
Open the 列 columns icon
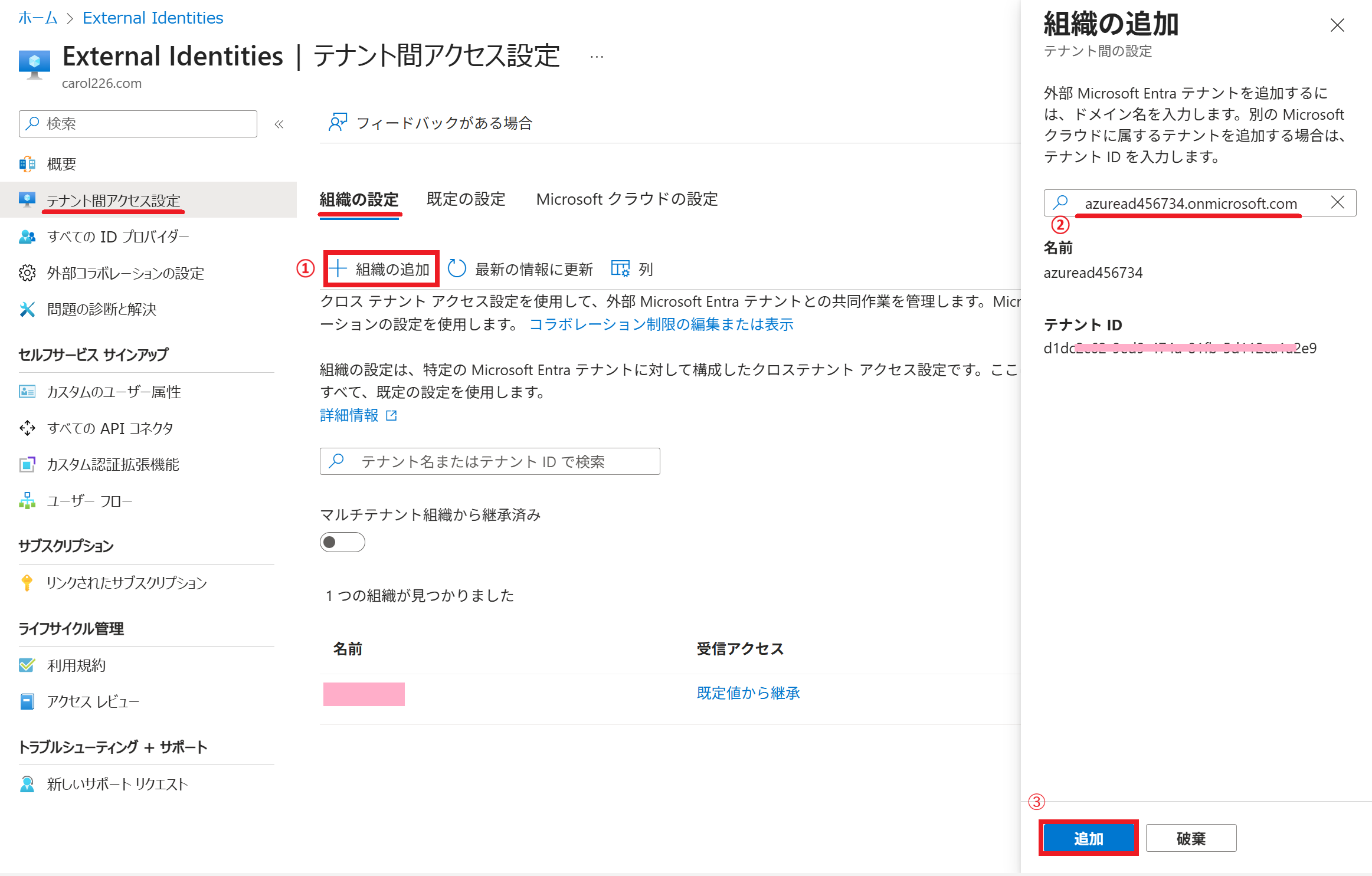[x=620, y=269]
